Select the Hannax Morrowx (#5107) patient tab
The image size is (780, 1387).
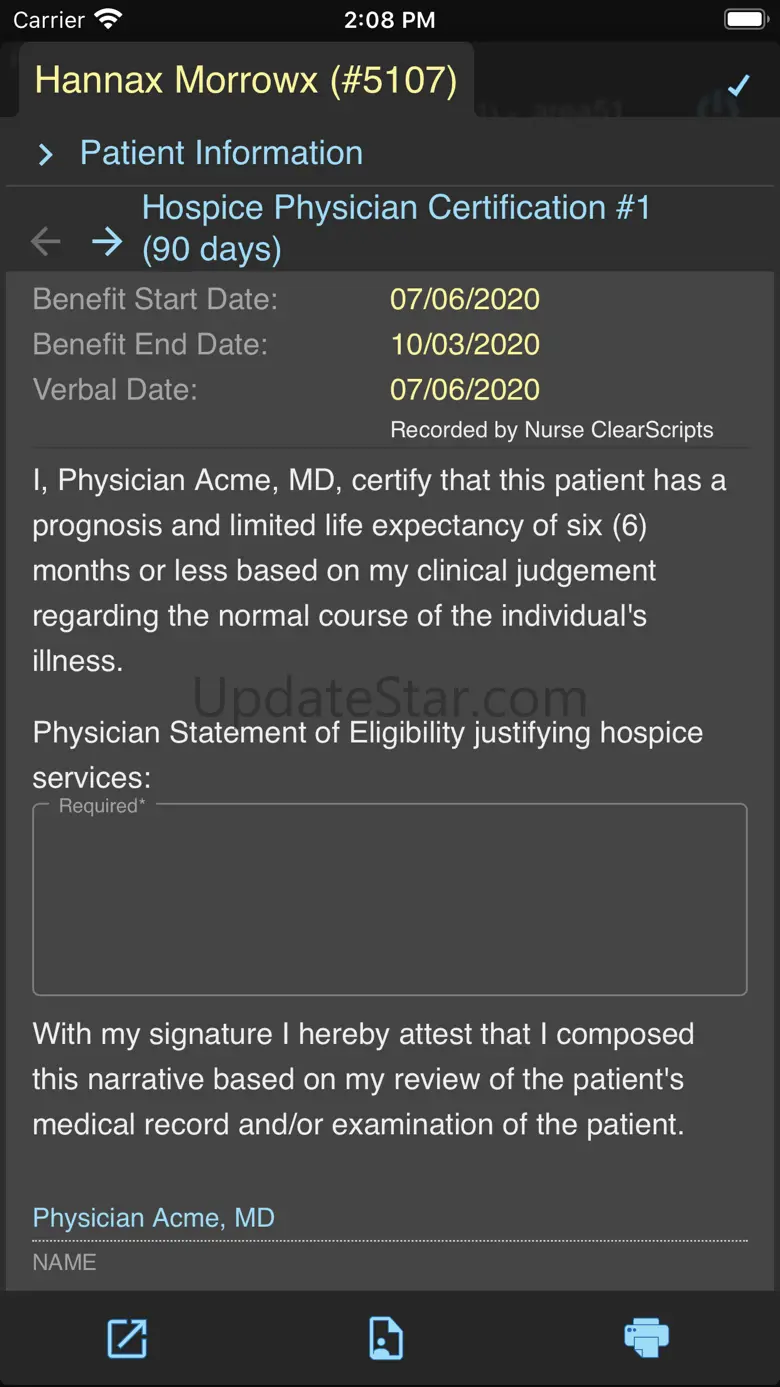pyautogui.click(x=246, y=80)
